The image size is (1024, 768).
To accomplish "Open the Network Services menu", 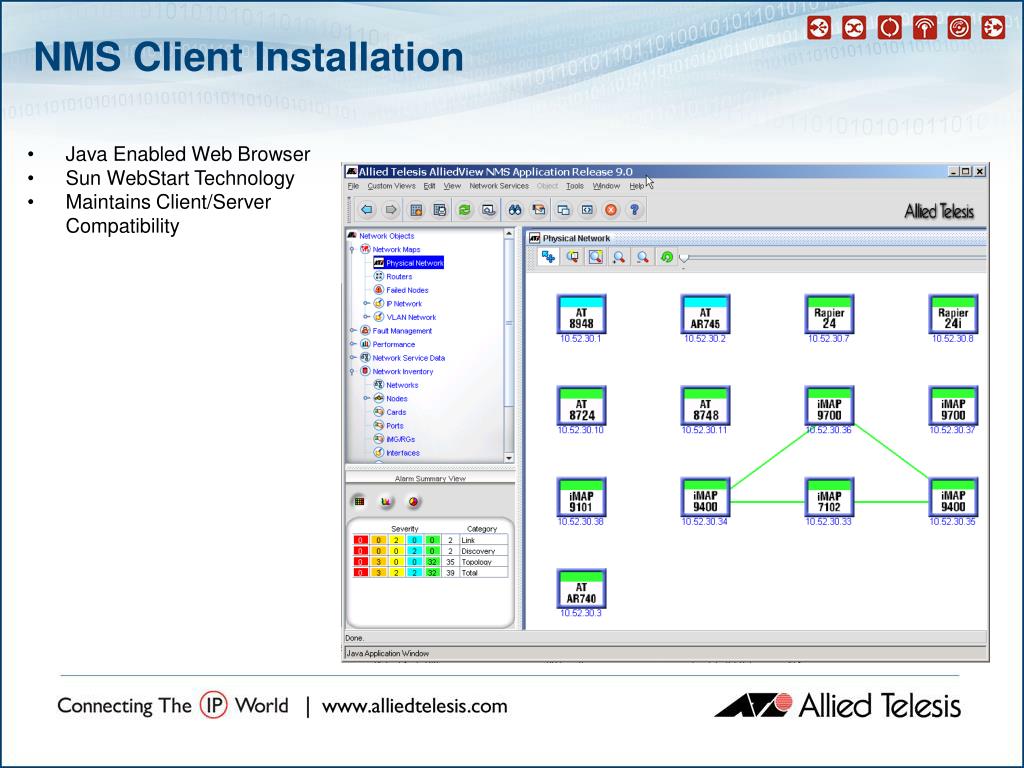I will click(499, 186).
